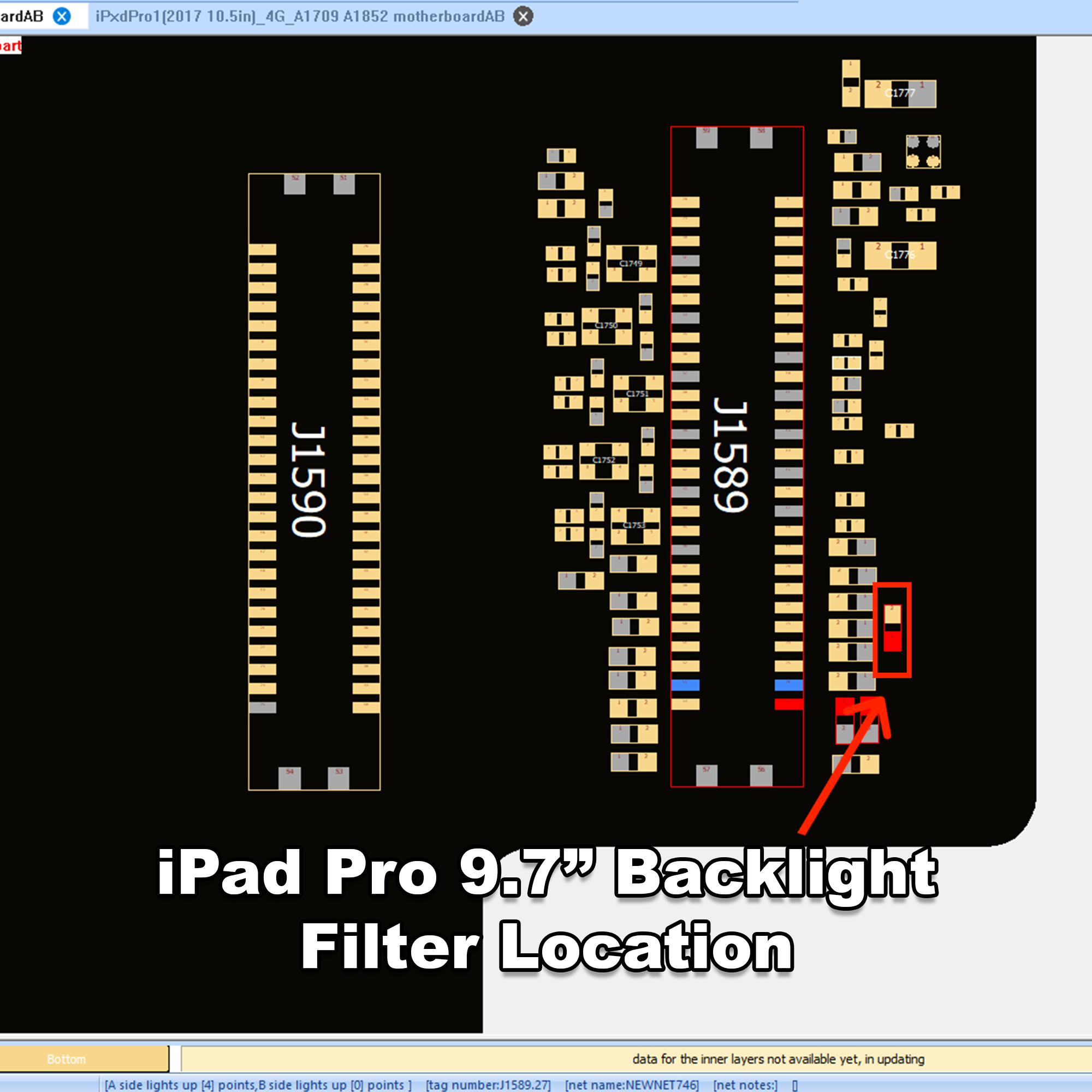Screen dimensions: 1092x1092
Task: Click the J1590 connector label
Action: [x=308, y=480]
